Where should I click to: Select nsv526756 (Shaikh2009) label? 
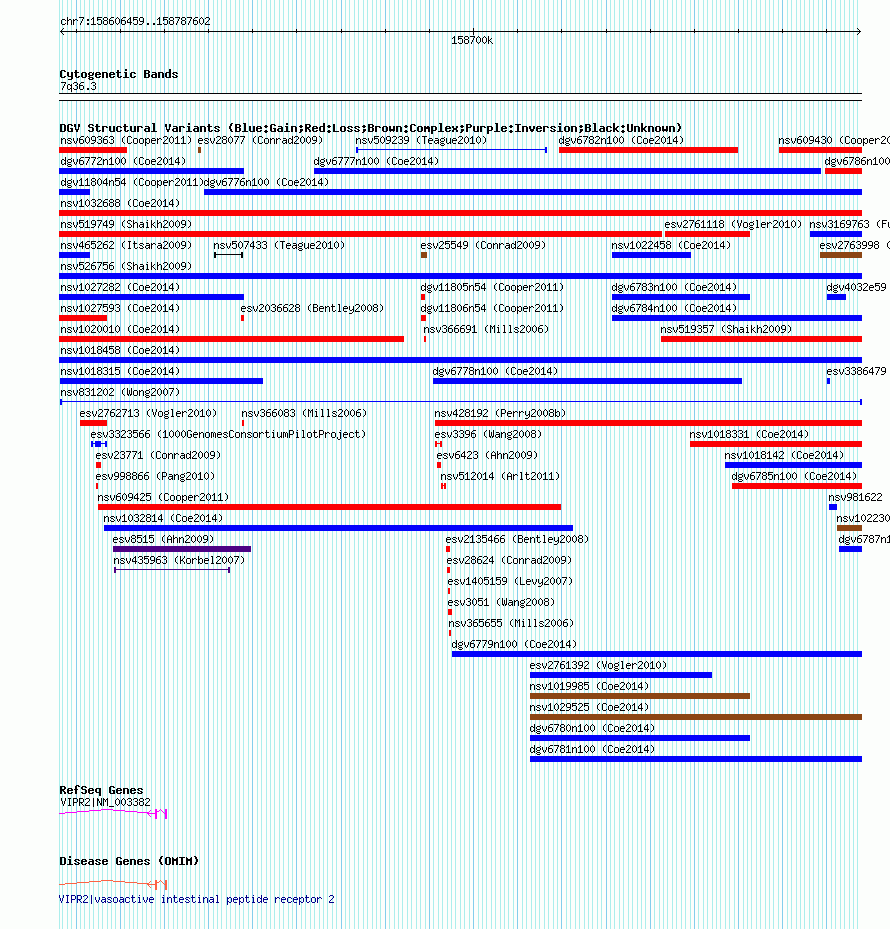pyautogui.click(x=126, y=267)
